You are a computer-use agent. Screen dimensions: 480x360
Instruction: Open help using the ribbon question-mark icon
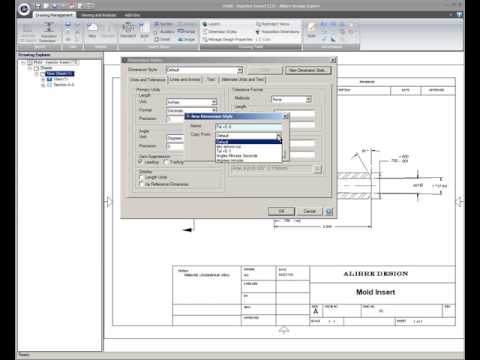click(460, 15)
